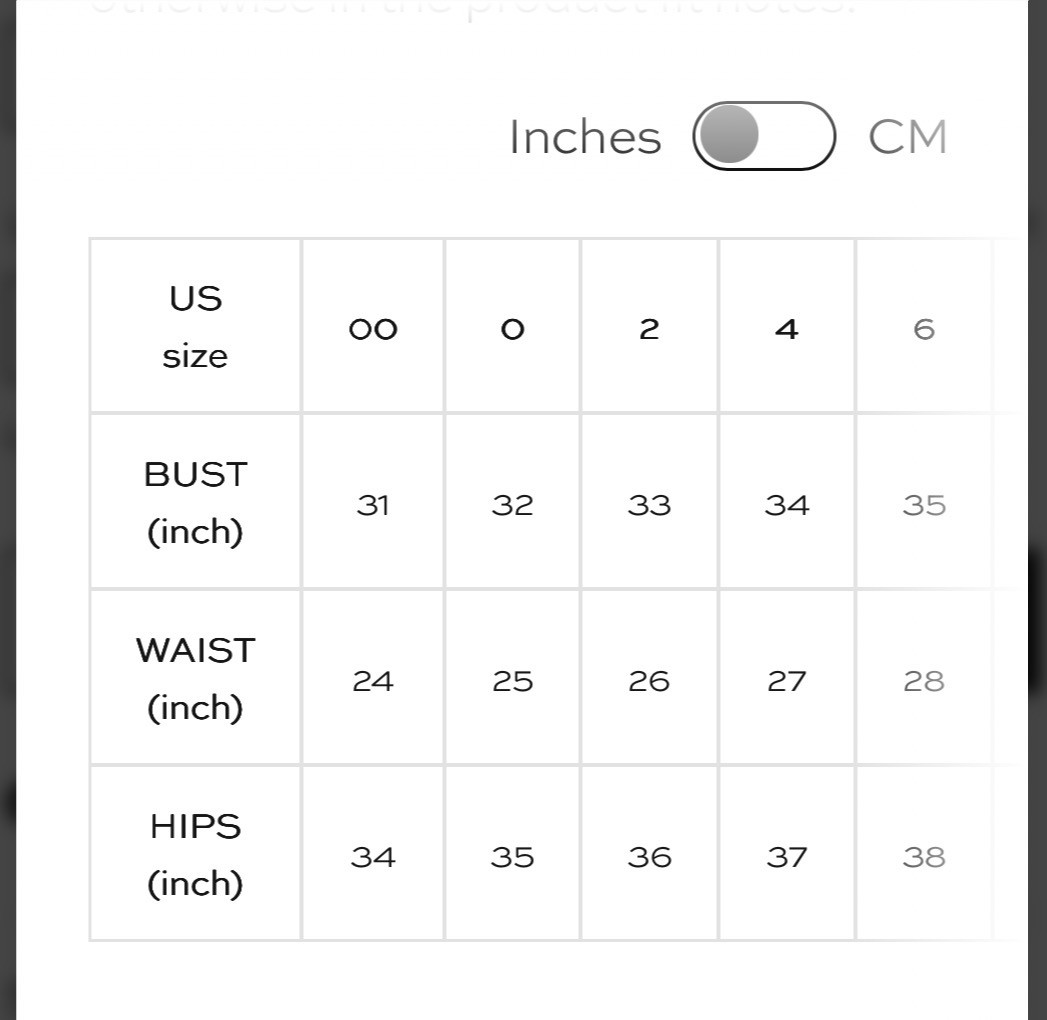Click the size 00 column header
The width and height of the screenshot is (1047, 1020).
point(373,329)
